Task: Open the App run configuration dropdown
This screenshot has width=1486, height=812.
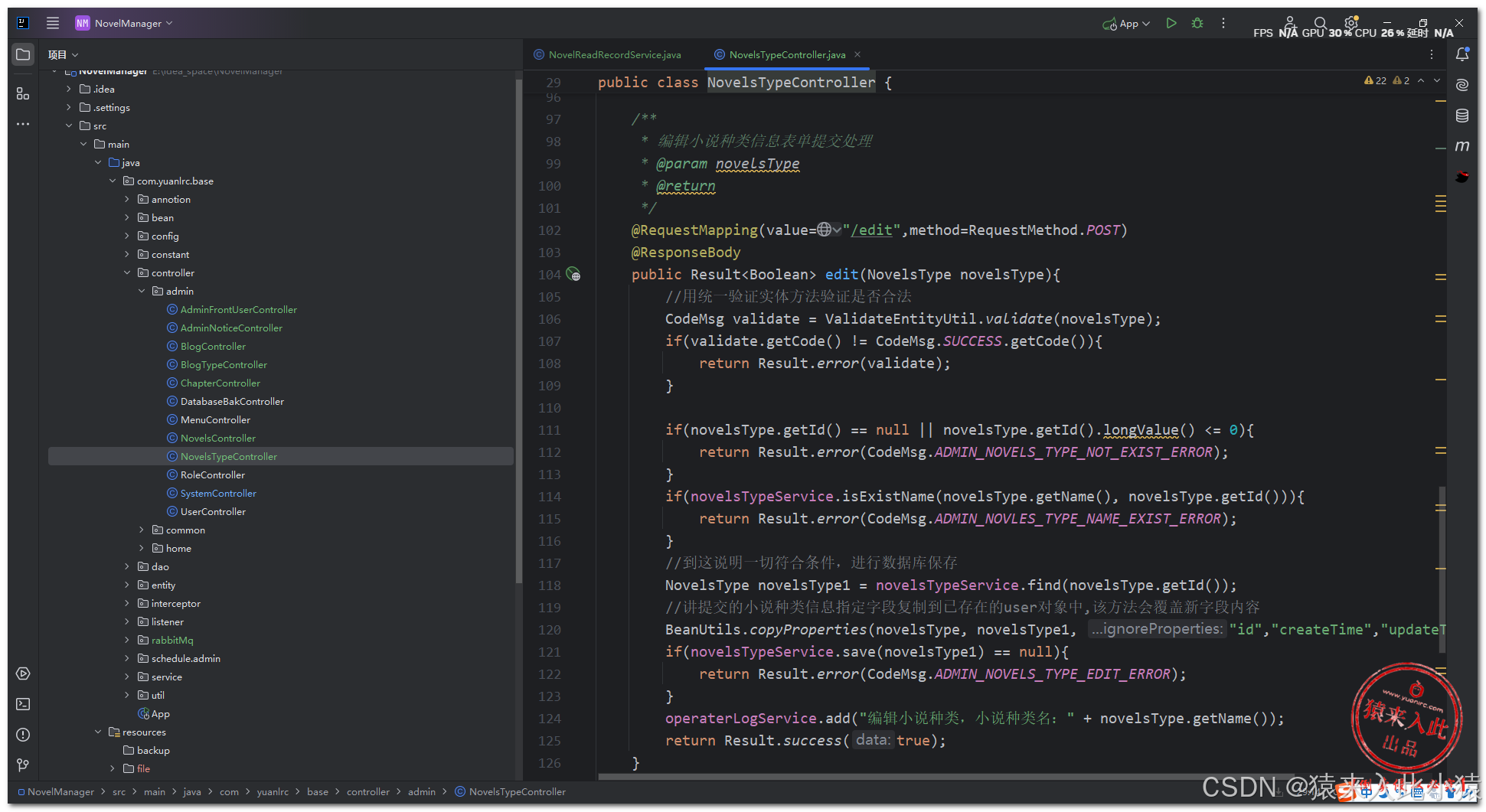Action: (x=1126, y=24)
